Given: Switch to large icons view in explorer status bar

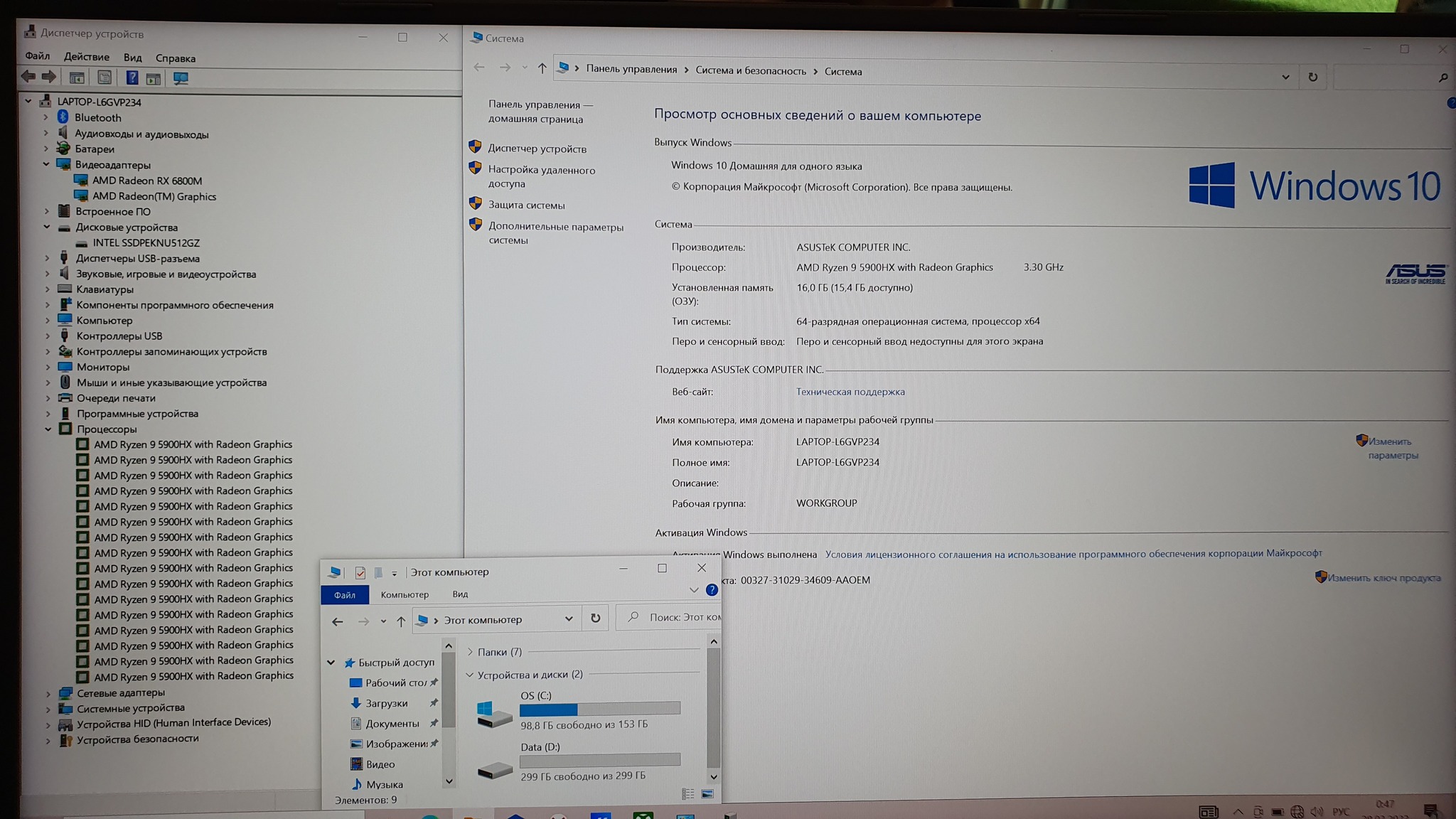Looking at the screenshot, I should click(707, 793).
